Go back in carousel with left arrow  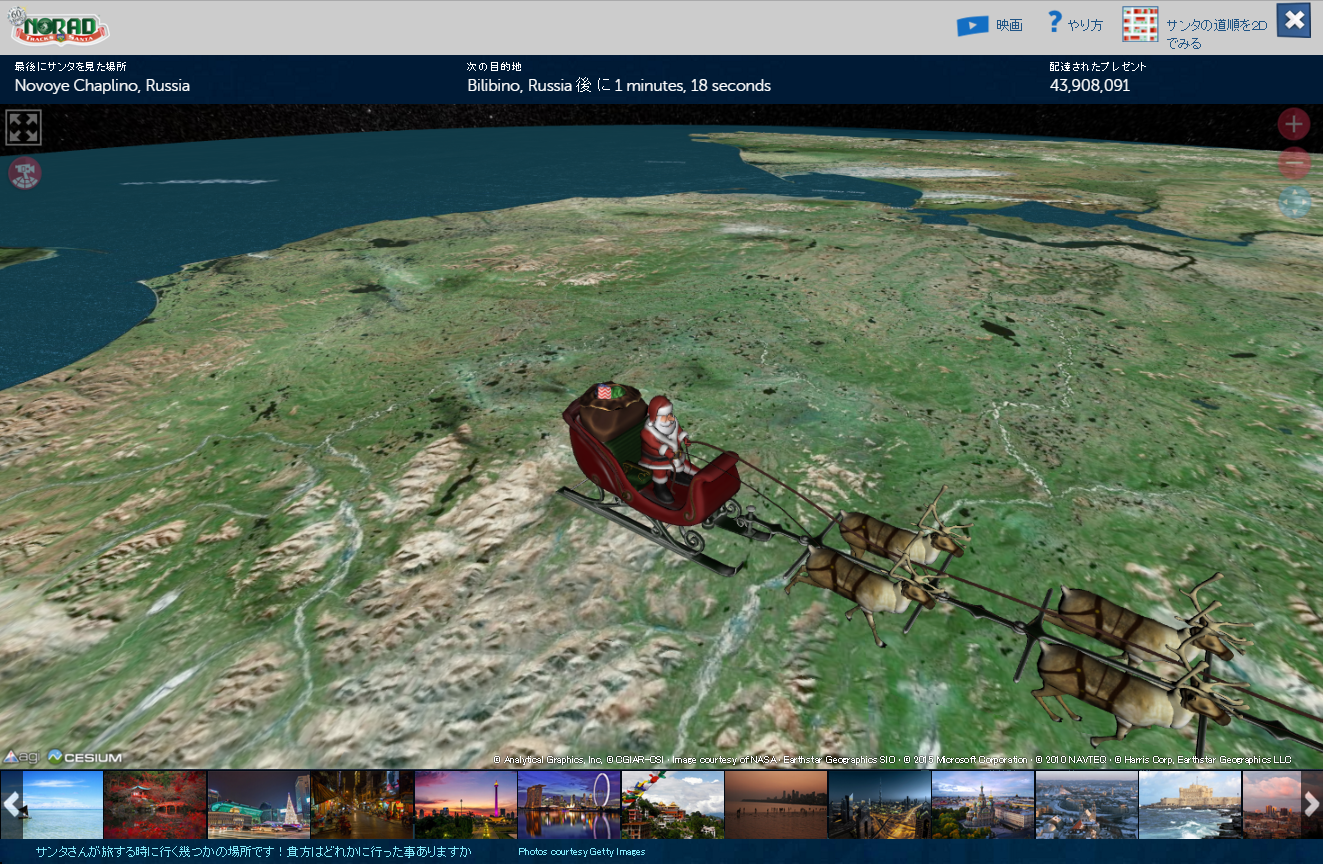12,804
